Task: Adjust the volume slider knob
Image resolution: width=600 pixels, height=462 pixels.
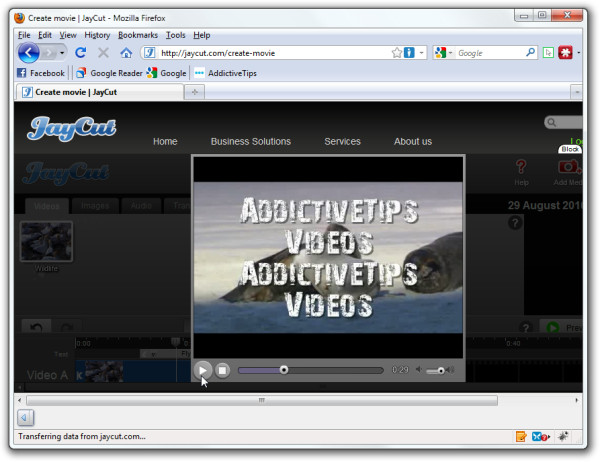Action: coord(441,371)
